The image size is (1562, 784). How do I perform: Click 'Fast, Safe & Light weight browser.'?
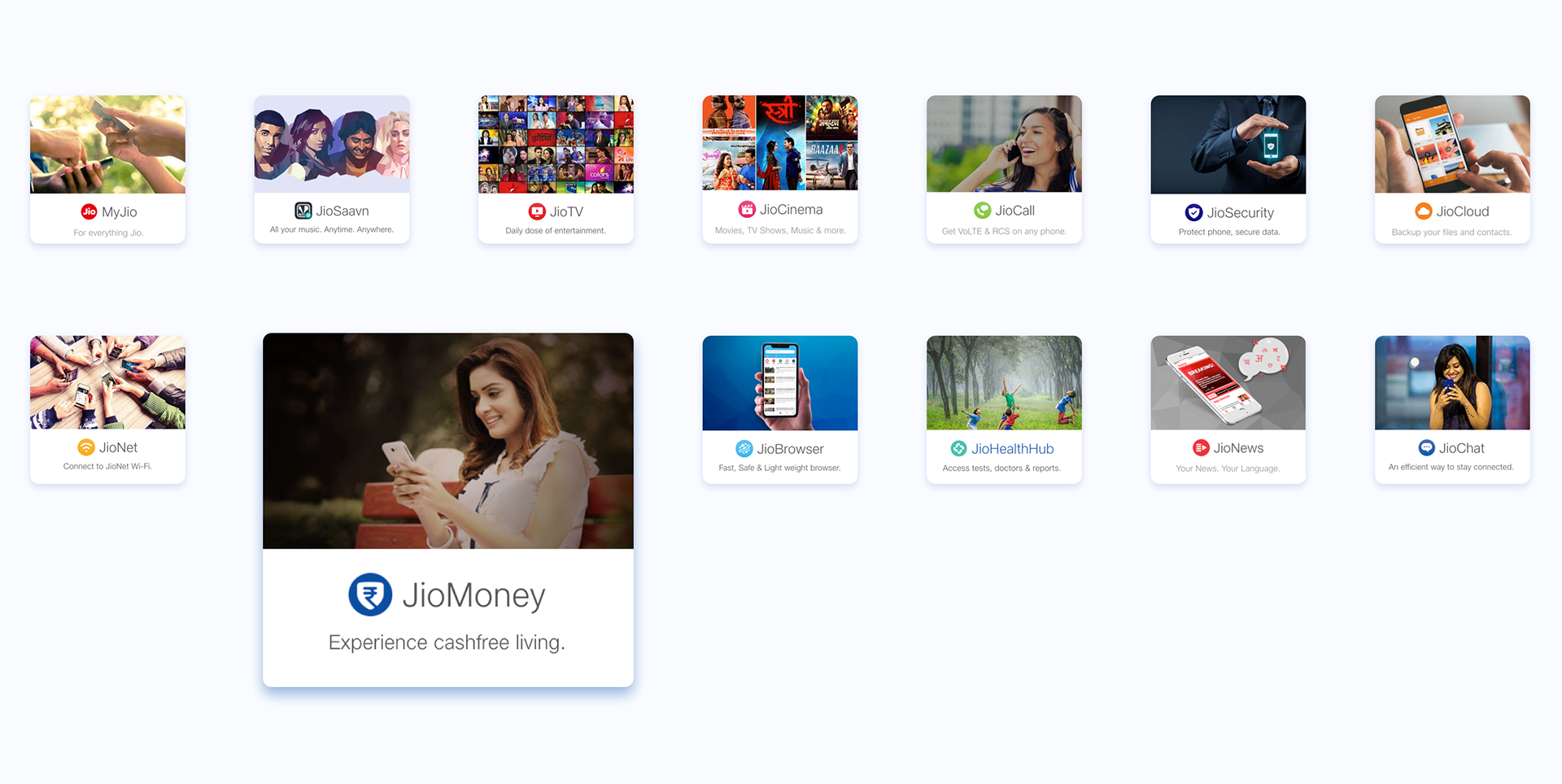tap(779, 468)
